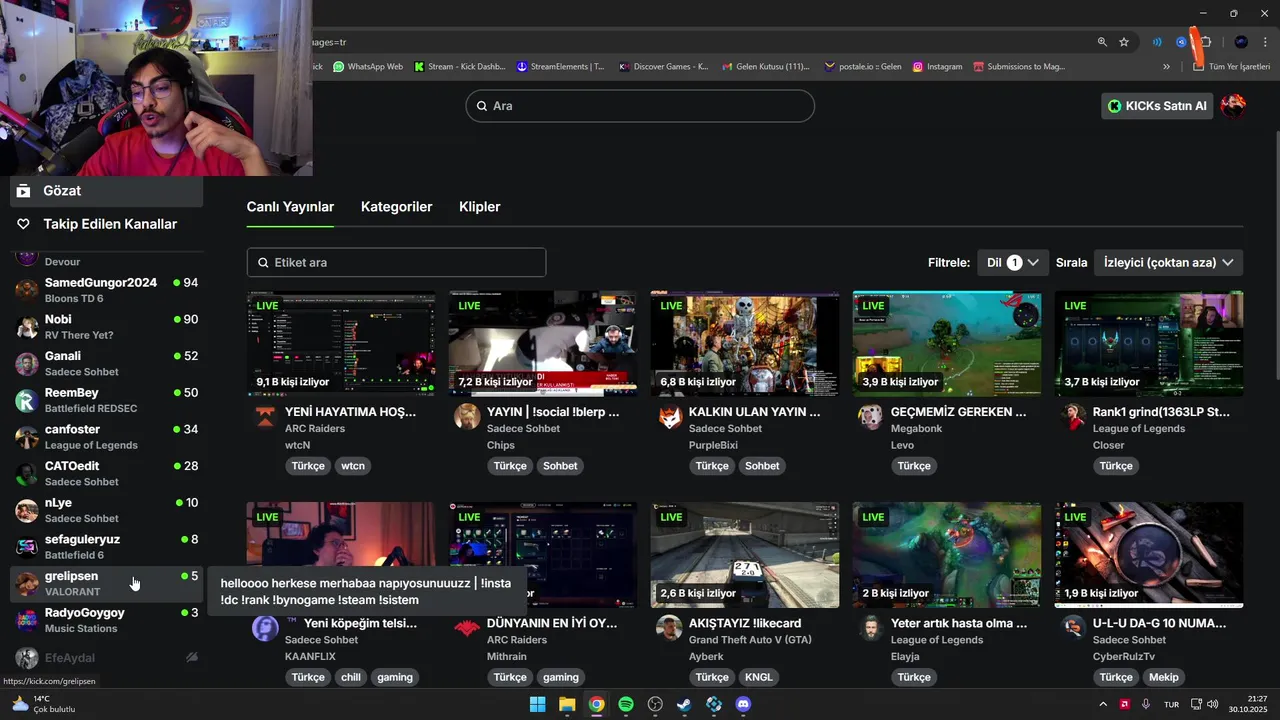
Task: Open Chips stream thumbnail
Action: (543, 344)
